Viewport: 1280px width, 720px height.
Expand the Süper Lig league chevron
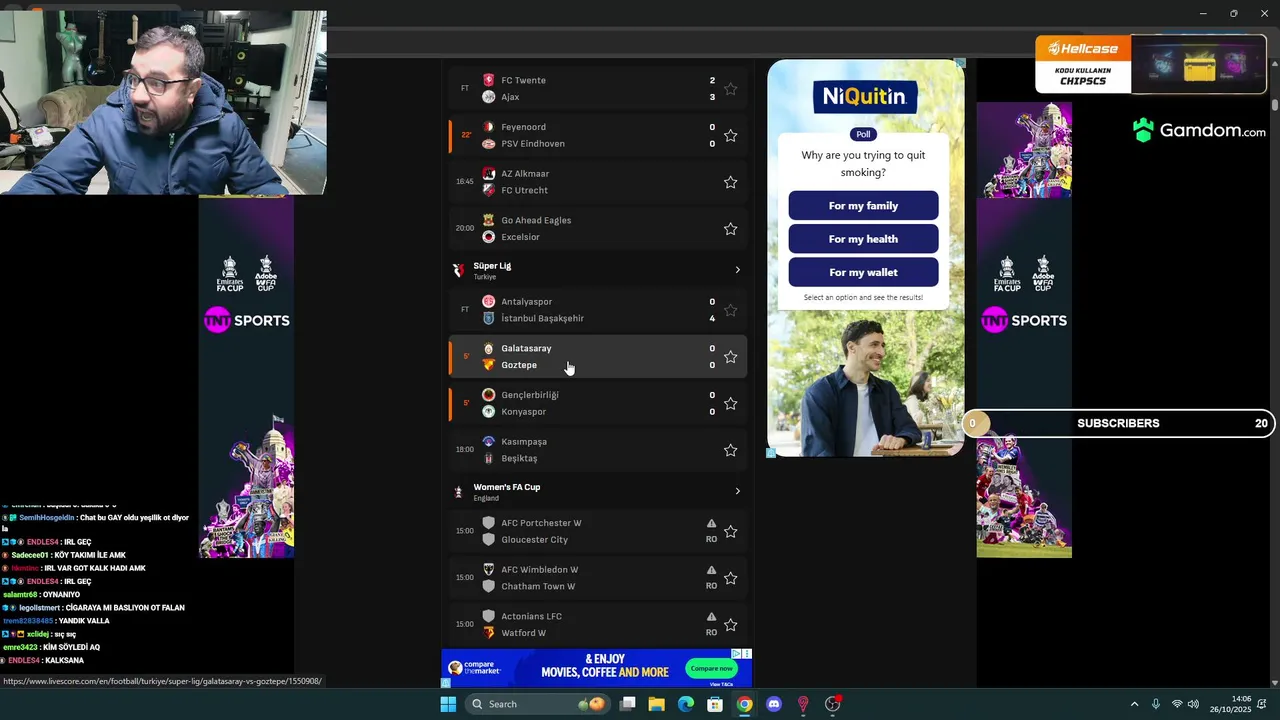[x=738, y=270]
